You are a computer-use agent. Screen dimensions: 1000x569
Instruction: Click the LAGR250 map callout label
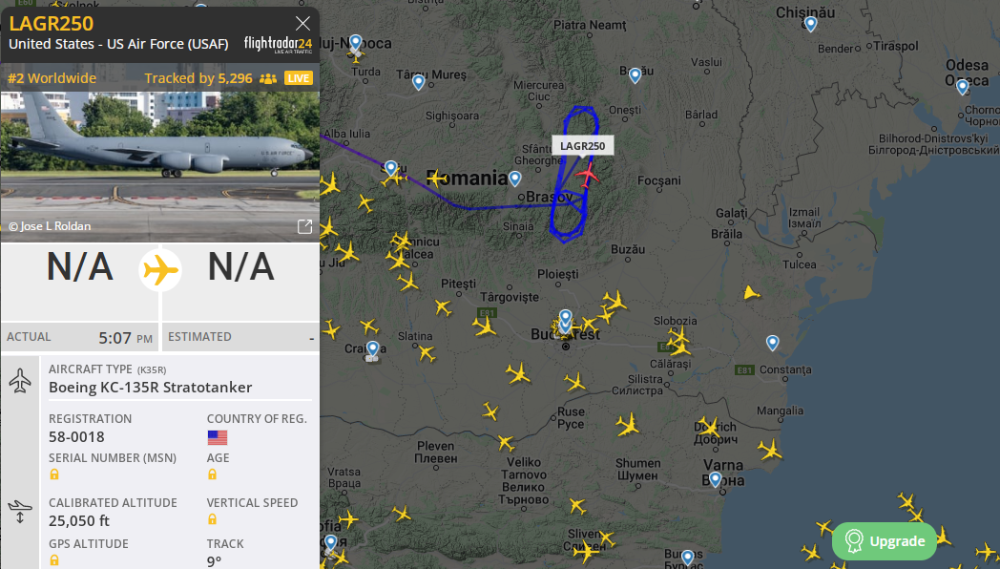[582, 146]
